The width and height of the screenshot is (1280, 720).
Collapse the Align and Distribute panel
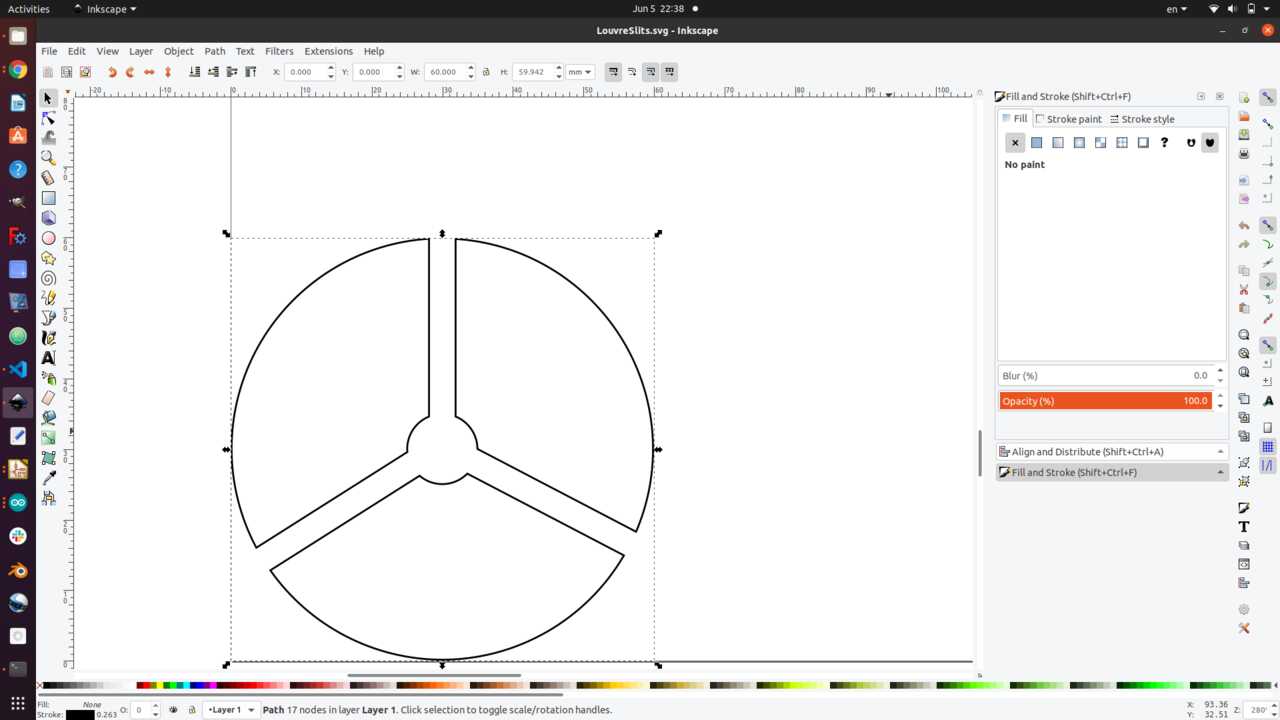[1220, 452]
